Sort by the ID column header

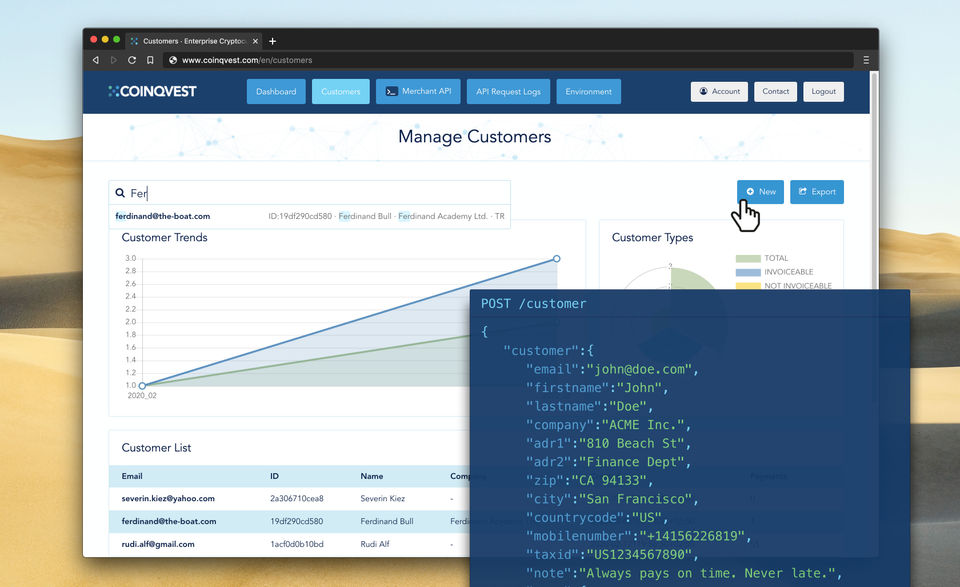[274, 476]
